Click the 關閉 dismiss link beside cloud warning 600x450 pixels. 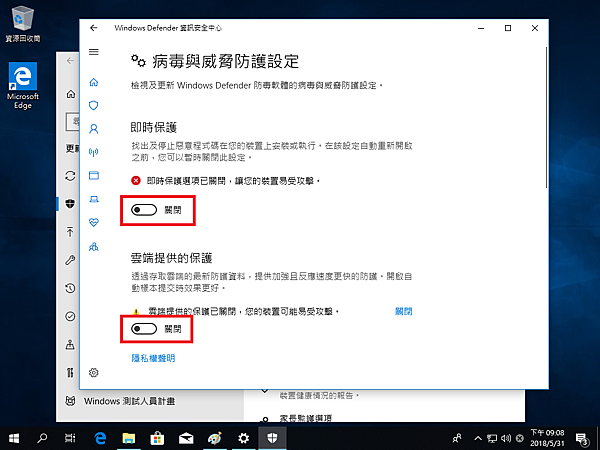click(x=403, y=312)
